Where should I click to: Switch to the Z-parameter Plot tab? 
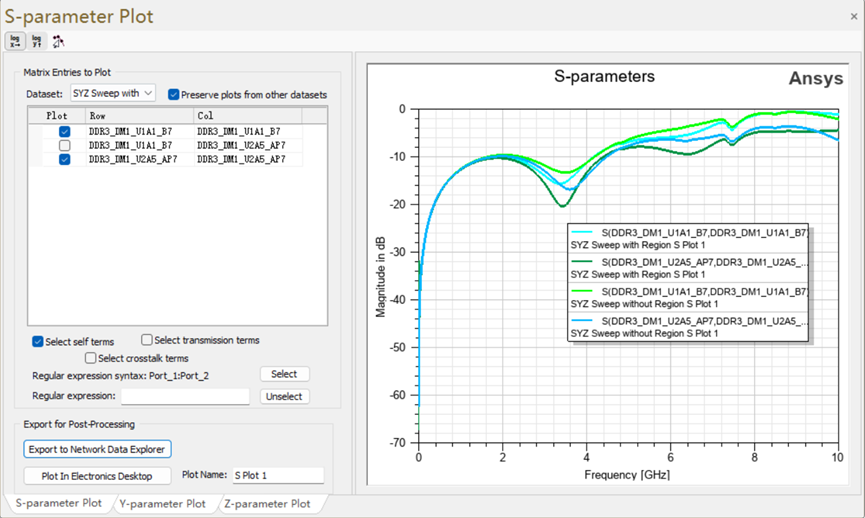[267, 504]
